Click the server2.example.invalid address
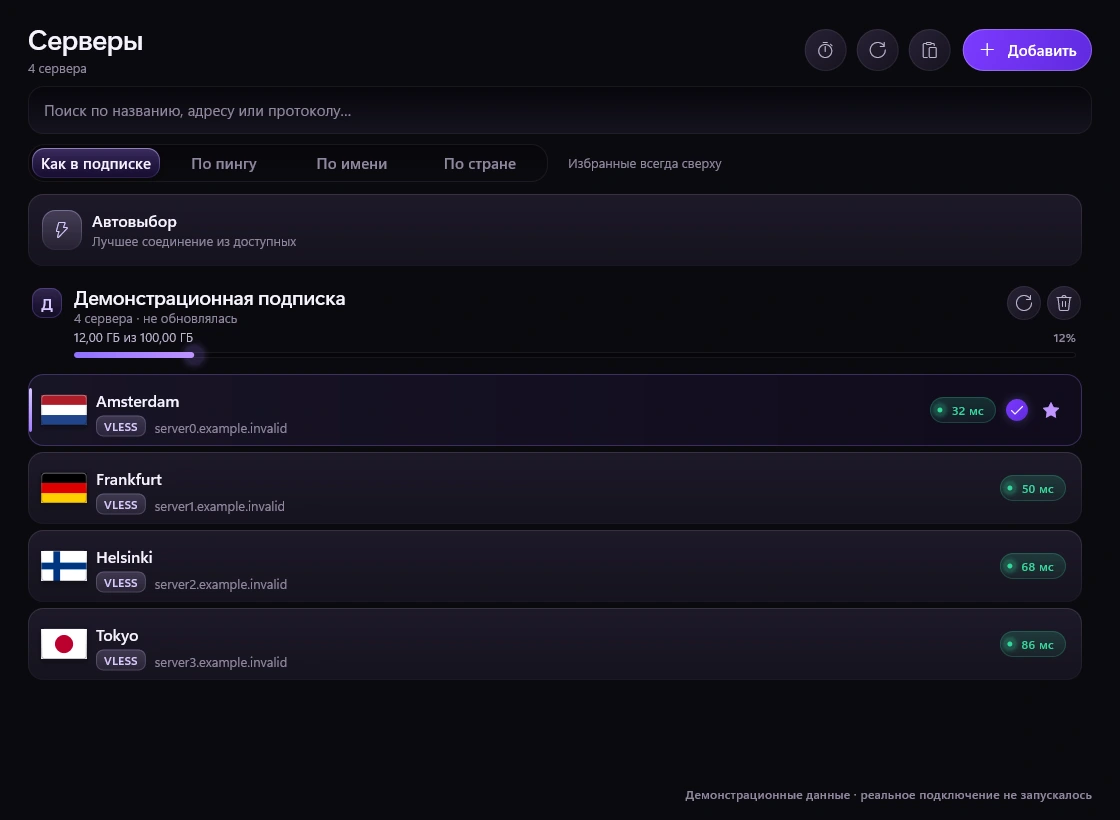The image size is (1120, 820). [221, 584]
